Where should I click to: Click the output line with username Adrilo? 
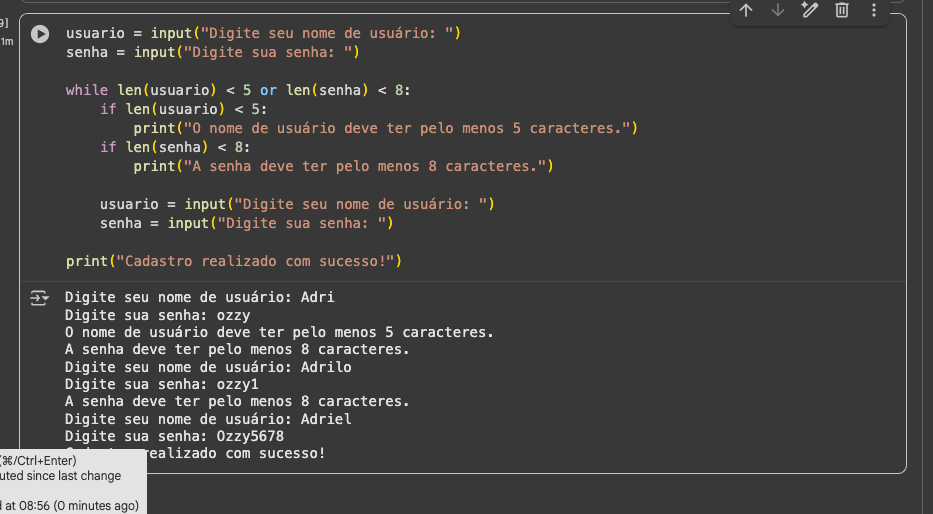(207, 367)
